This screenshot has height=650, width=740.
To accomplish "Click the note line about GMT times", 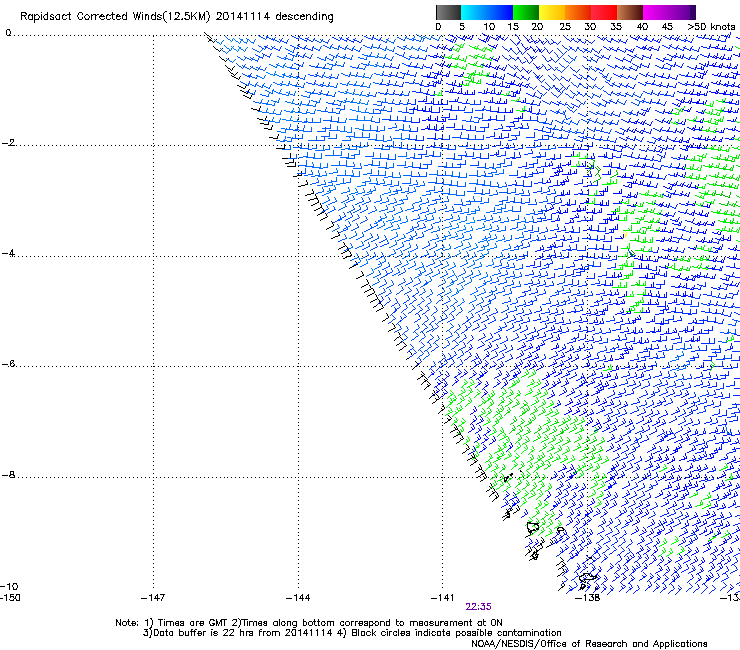I will pyautogui.click(x=309, y=623).
